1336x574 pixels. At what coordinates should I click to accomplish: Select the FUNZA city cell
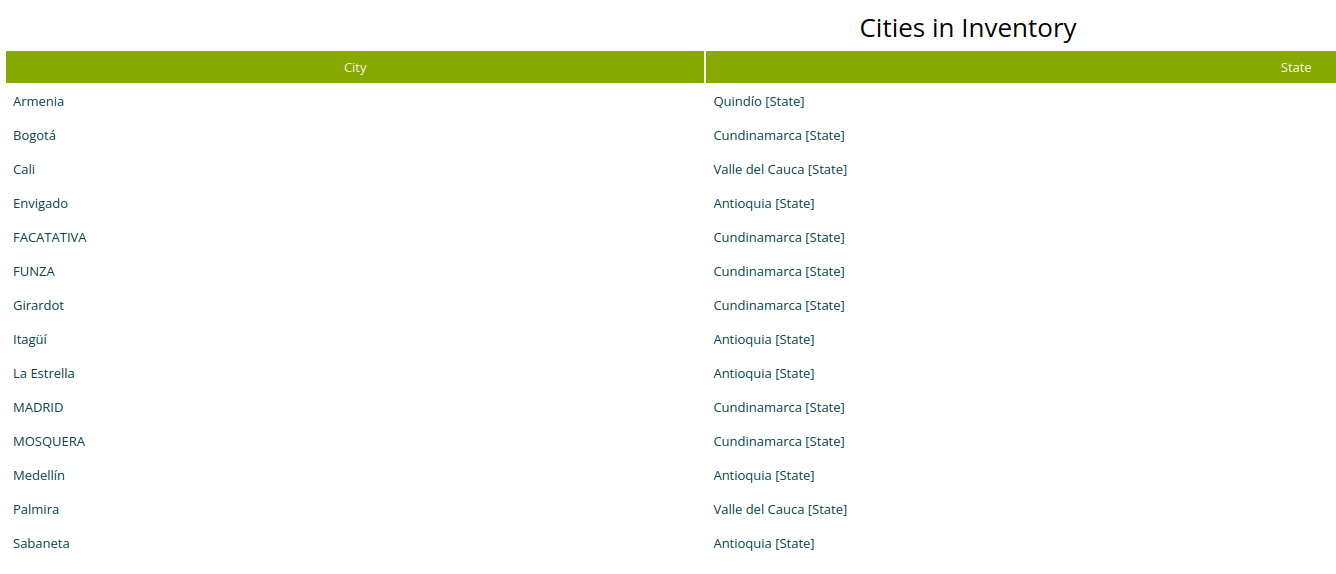coord(34,272)
